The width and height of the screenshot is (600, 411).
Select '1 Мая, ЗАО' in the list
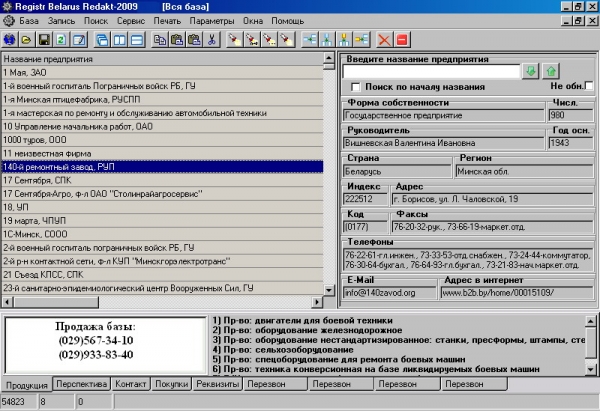pyautogui.click(x=163, y=72)
